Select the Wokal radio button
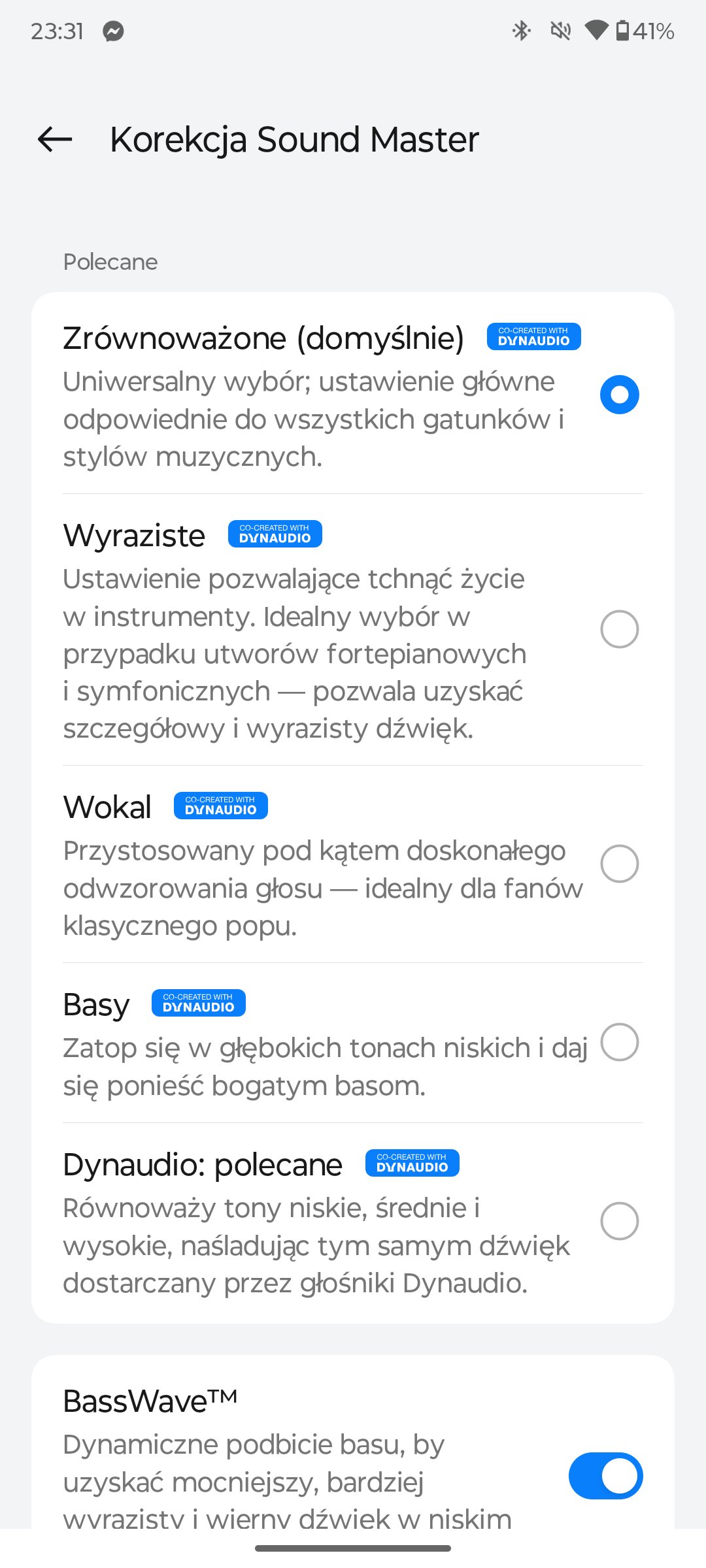The width and height of the screenshot is (706, 1568). (x=620, y=864)
